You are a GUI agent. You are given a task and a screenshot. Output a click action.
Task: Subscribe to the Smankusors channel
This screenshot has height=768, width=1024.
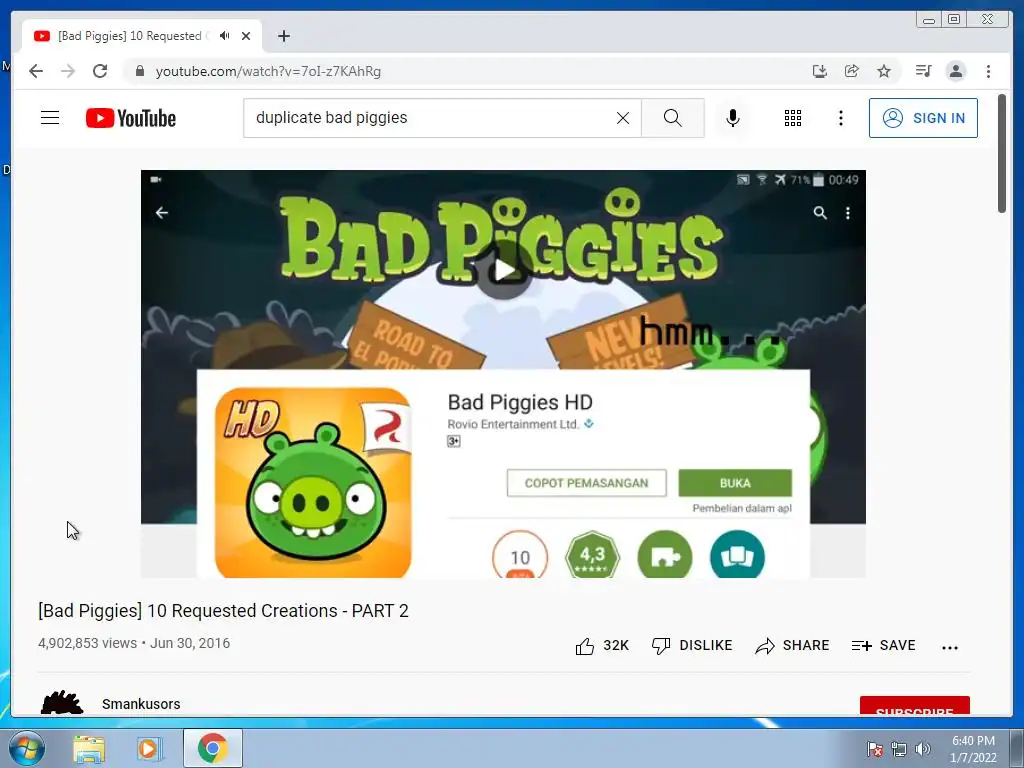point(914,706)
